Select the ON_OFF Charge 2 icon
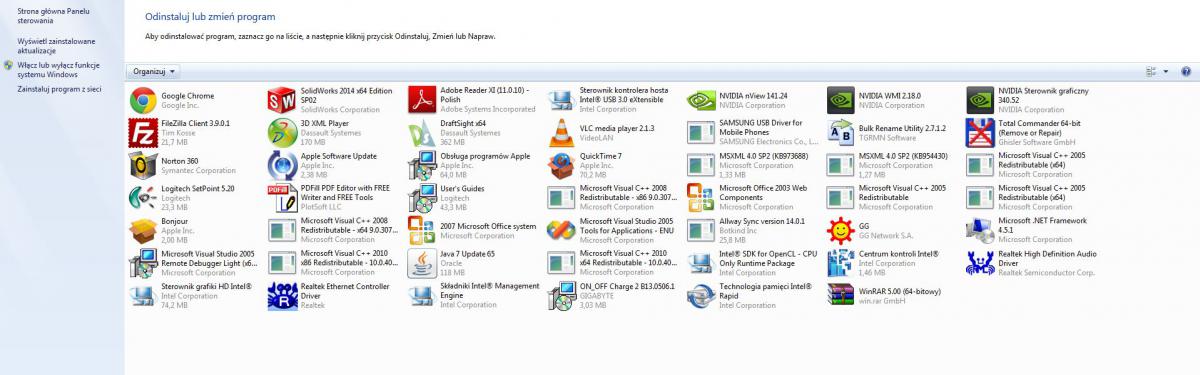The image size is (1200, 375). [562, 296]
